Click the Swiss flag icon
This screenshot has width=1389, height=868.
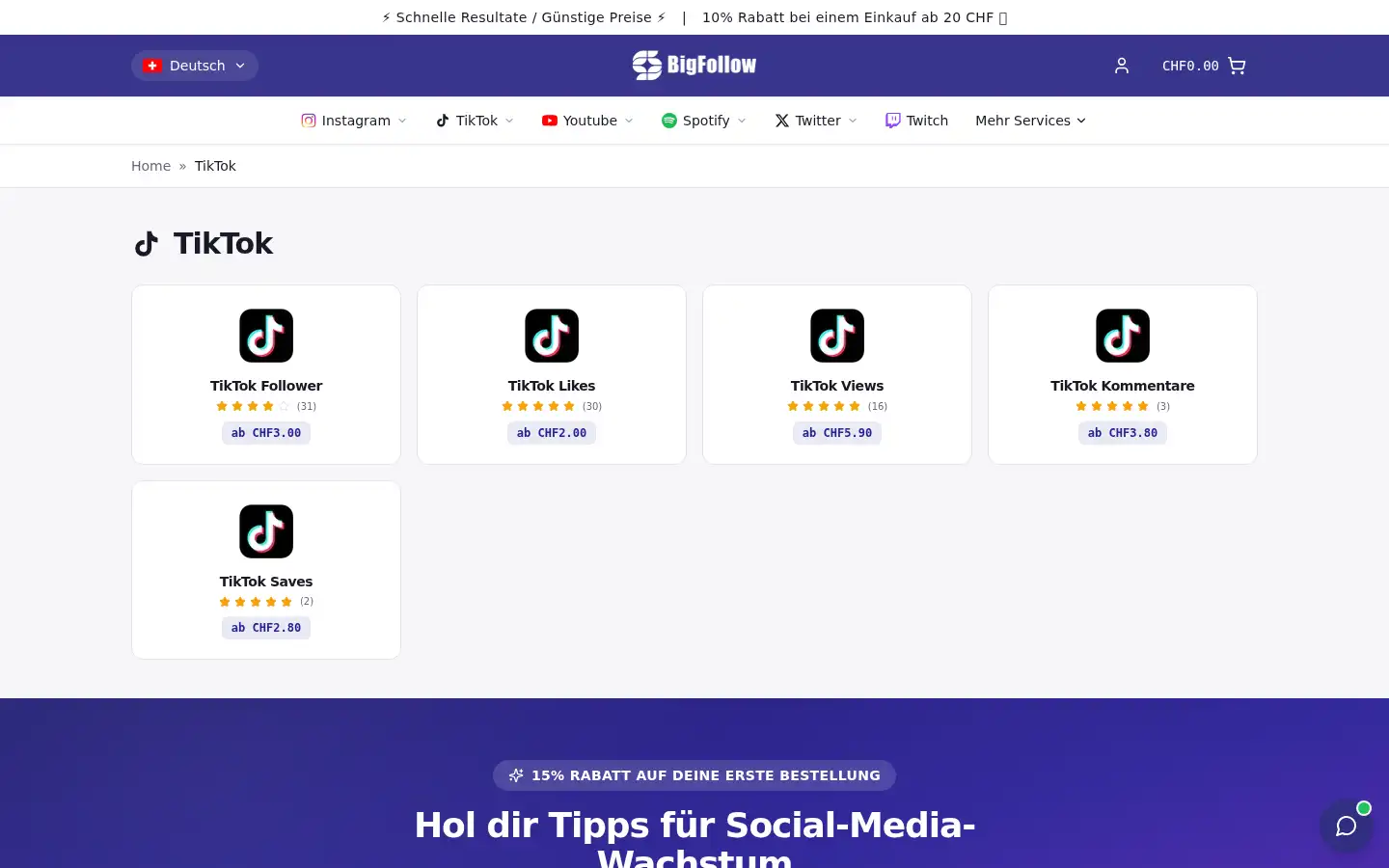[x=152, y=66]
